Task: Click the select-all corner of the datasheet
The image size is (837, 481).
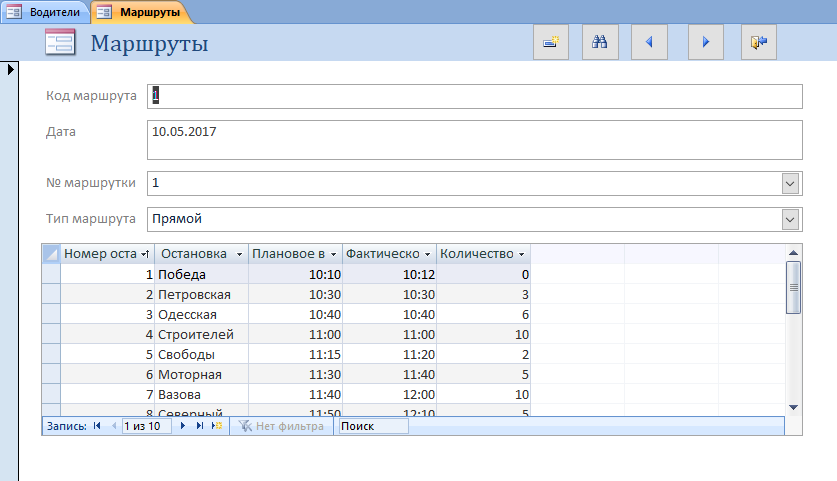Action: [51, 254]
